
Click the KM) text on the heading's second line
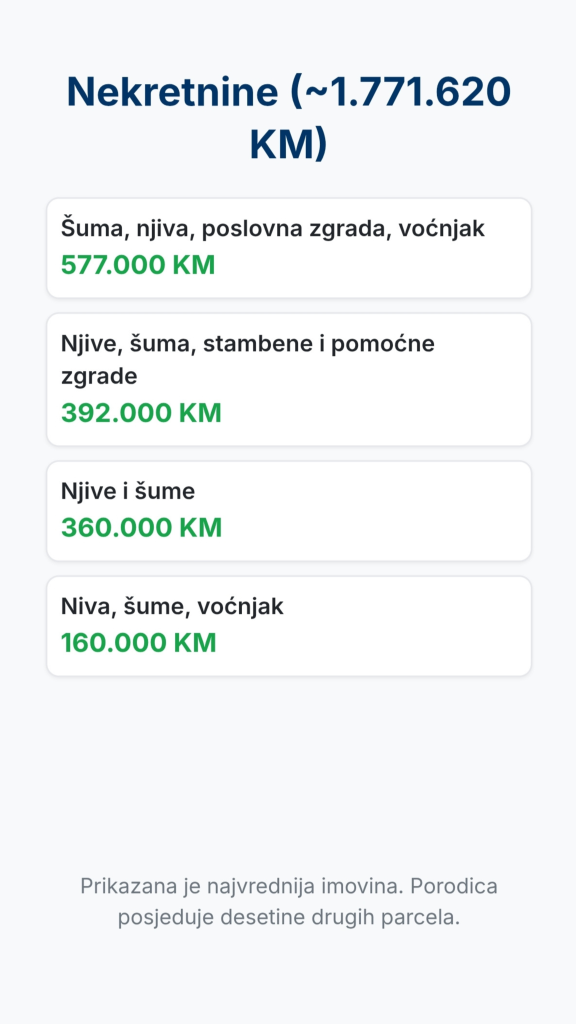click(288, 144)
